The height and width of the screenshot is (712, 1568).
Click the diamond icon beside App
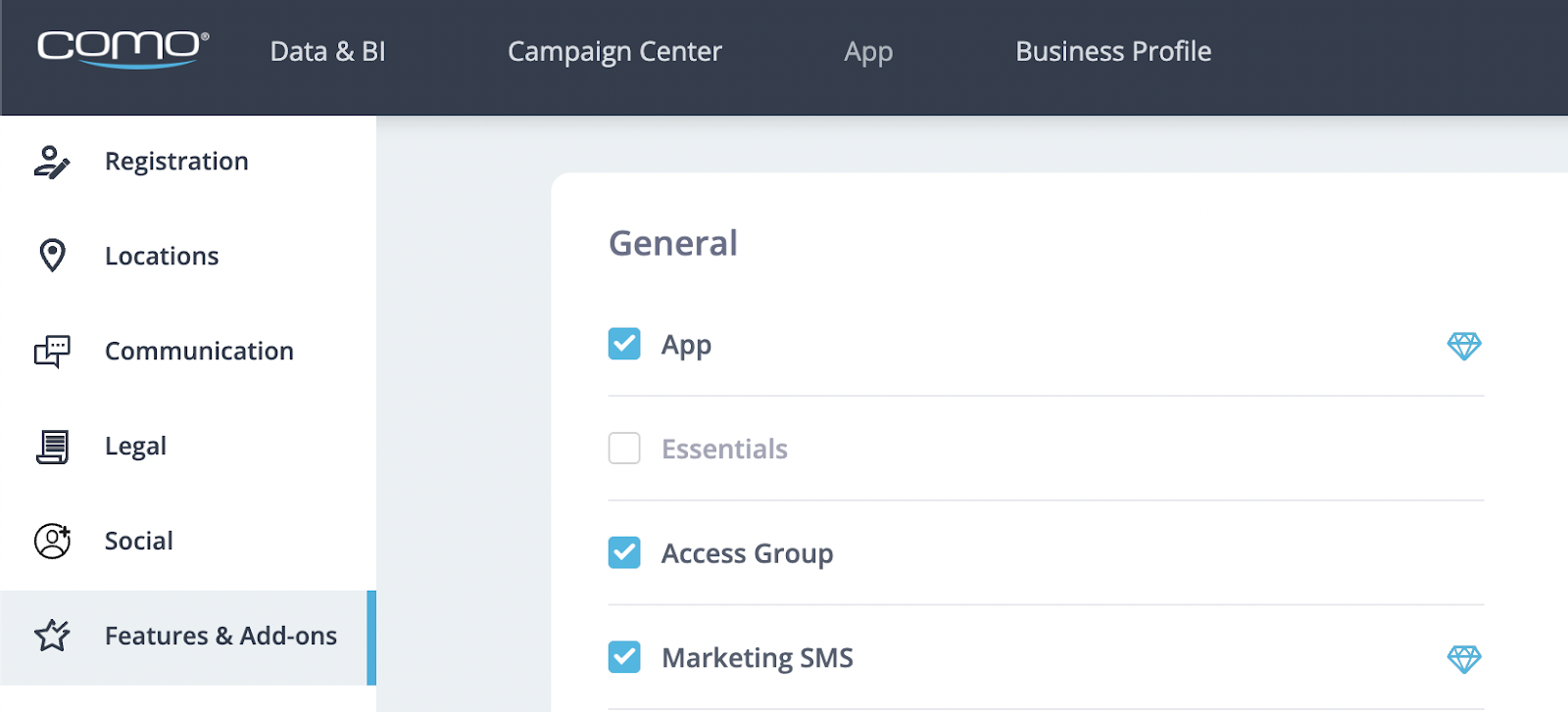click(1464, 346)
